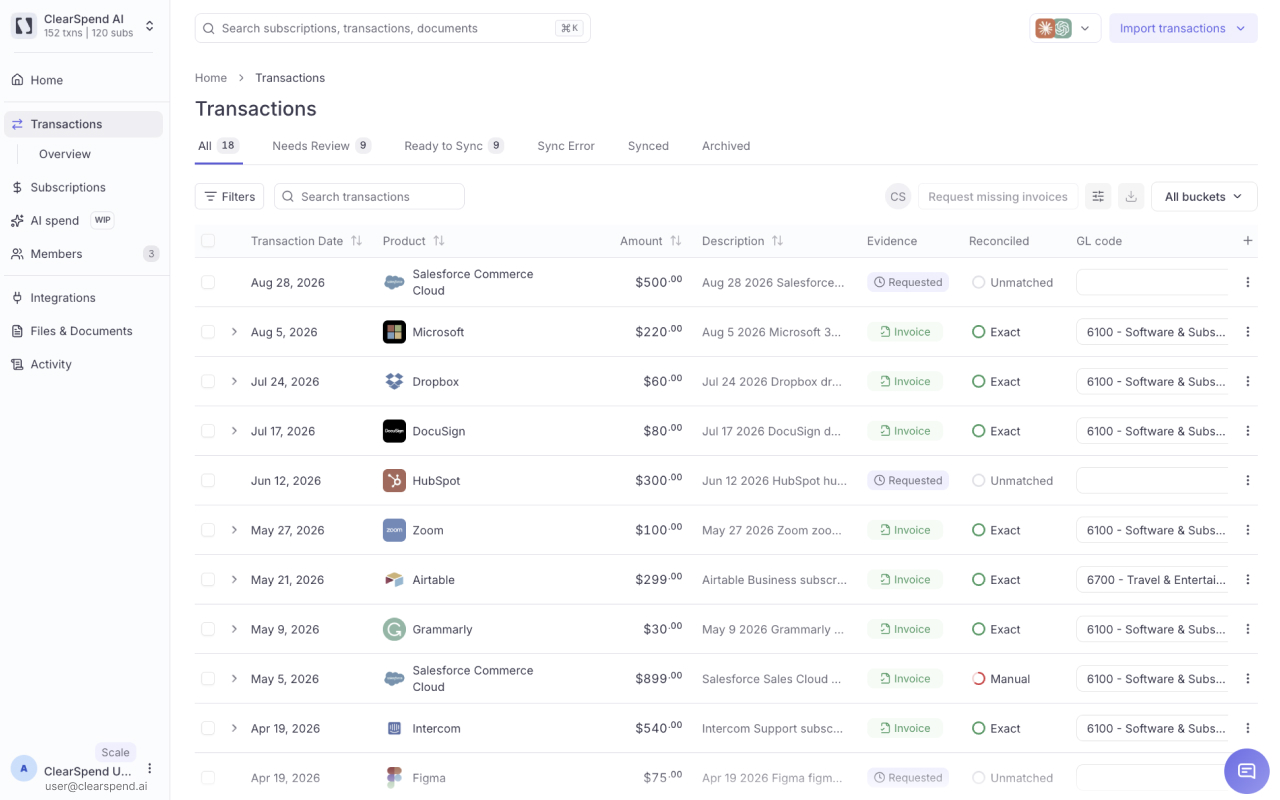The width and height of the screenshot is (1280, 800).
Task: Sort by Description column arrows
Action: pos(777,241)
